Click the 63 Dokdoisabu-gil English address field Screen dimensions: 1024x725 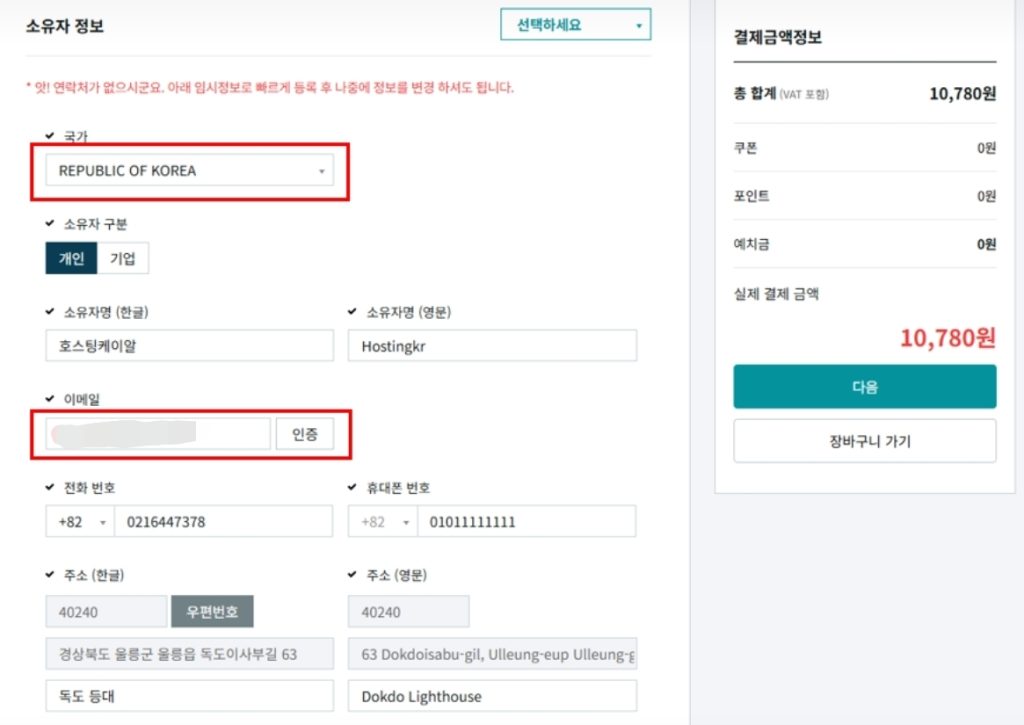coord(492,654)
